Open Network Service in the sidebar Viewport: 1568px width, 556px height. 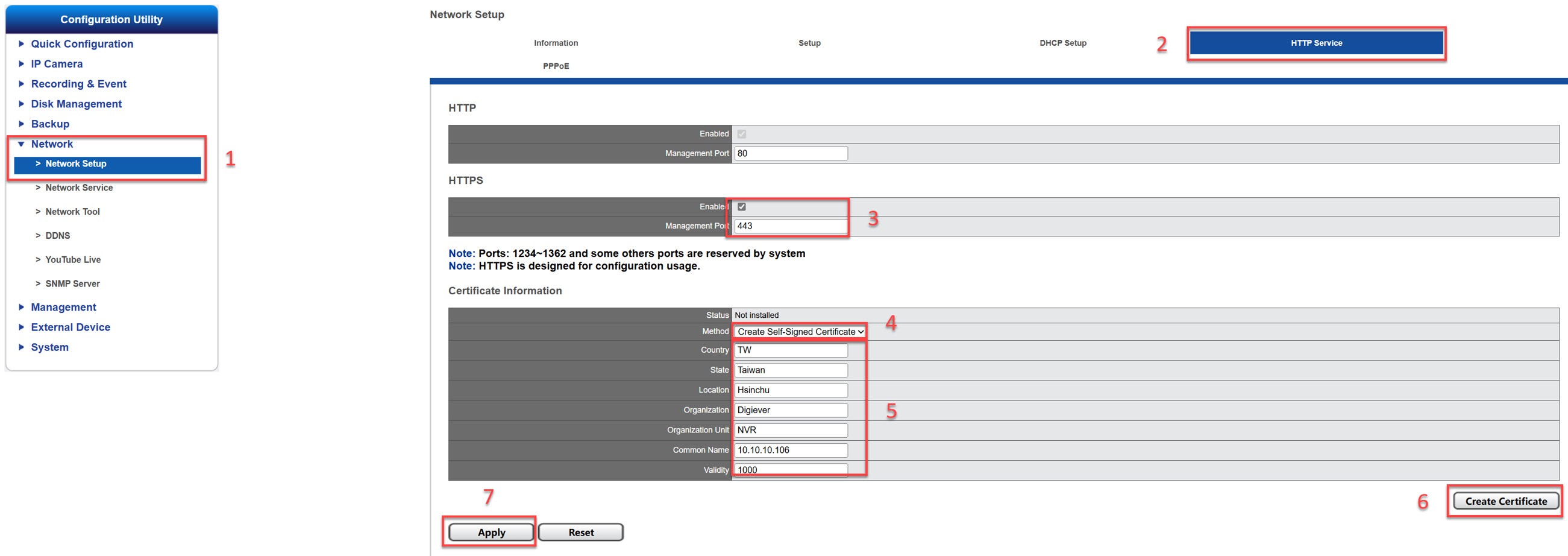pos(79,188)
